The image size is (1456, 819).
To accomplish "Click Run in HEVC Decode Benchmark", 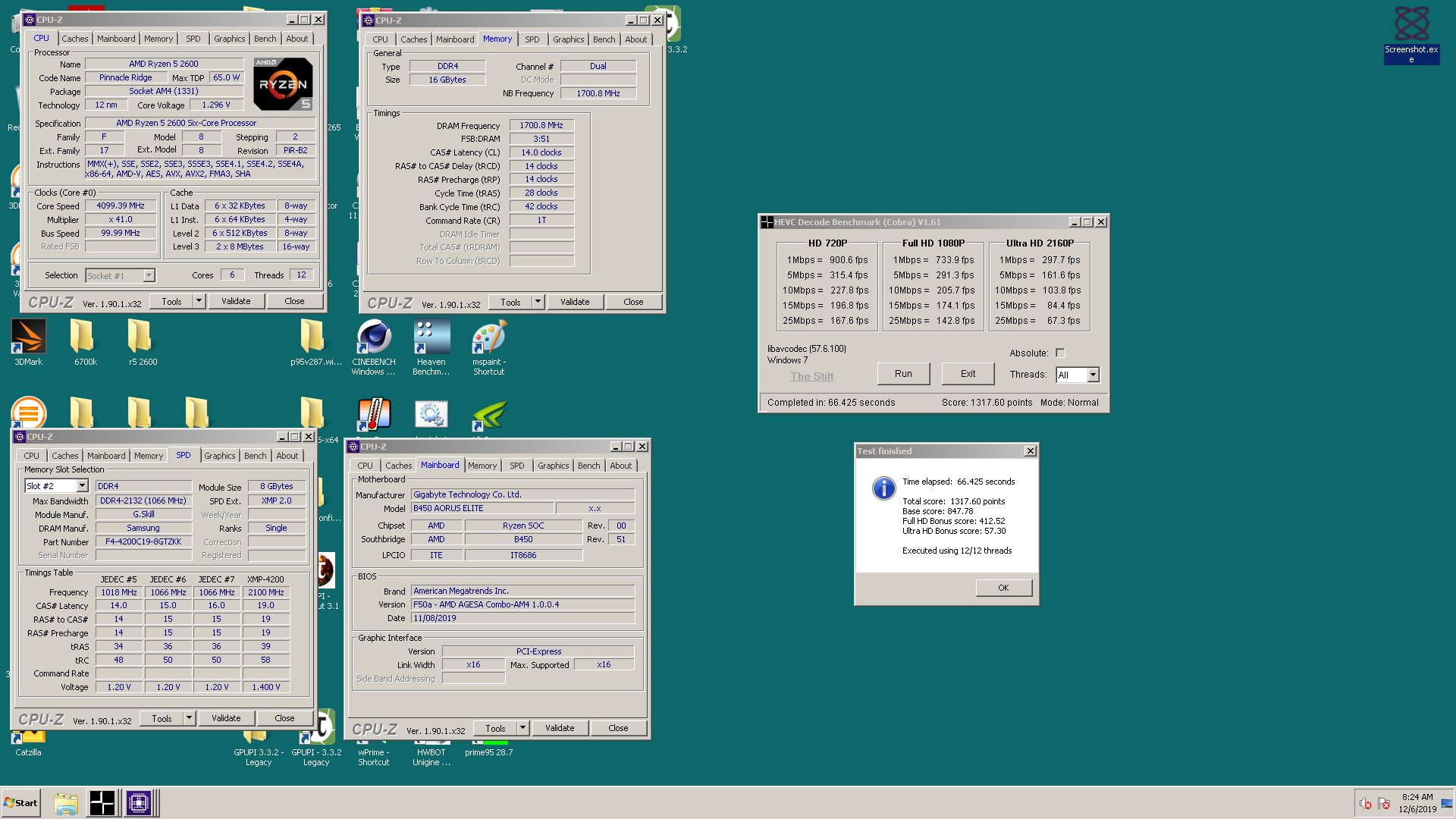I will pos(903,374).
